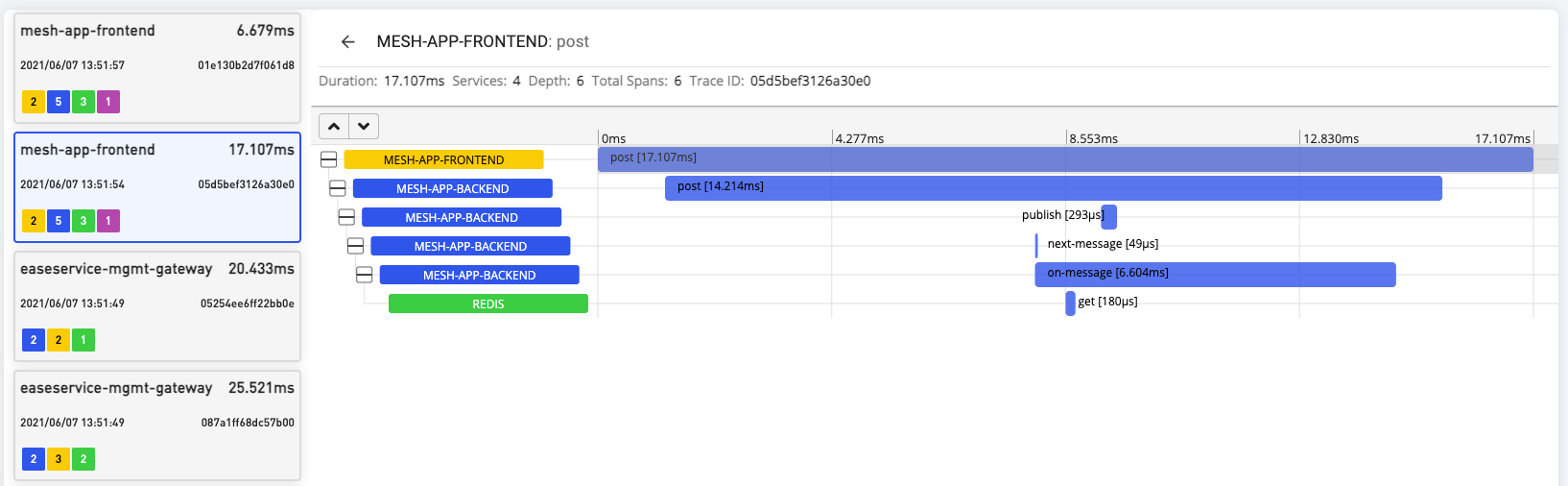The image size is (1568, 486).
Task: Click the expand-all down chevron button
Action: click(364, 126)
